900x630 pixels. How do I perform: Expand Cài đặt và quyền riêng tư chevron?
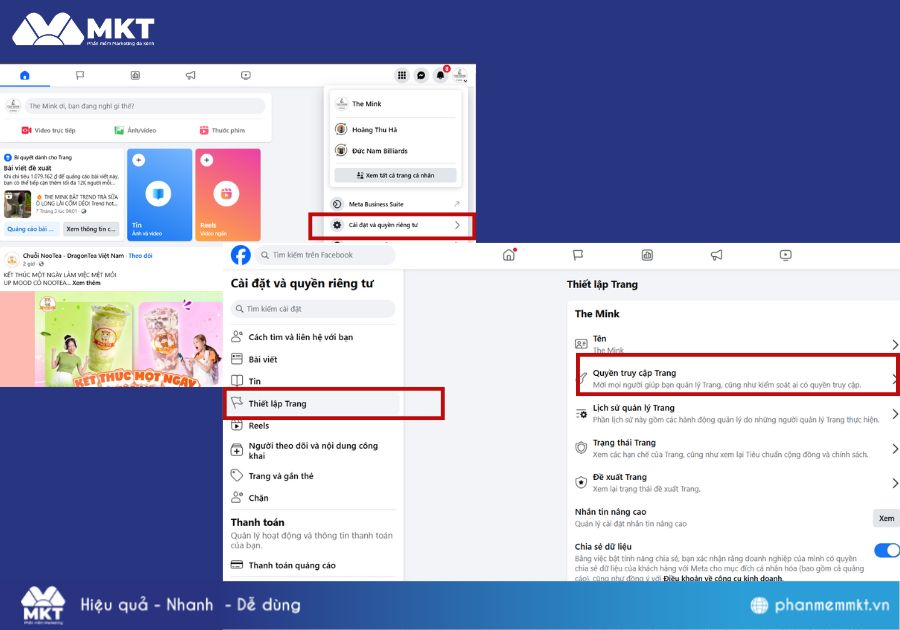coord(457,225)
